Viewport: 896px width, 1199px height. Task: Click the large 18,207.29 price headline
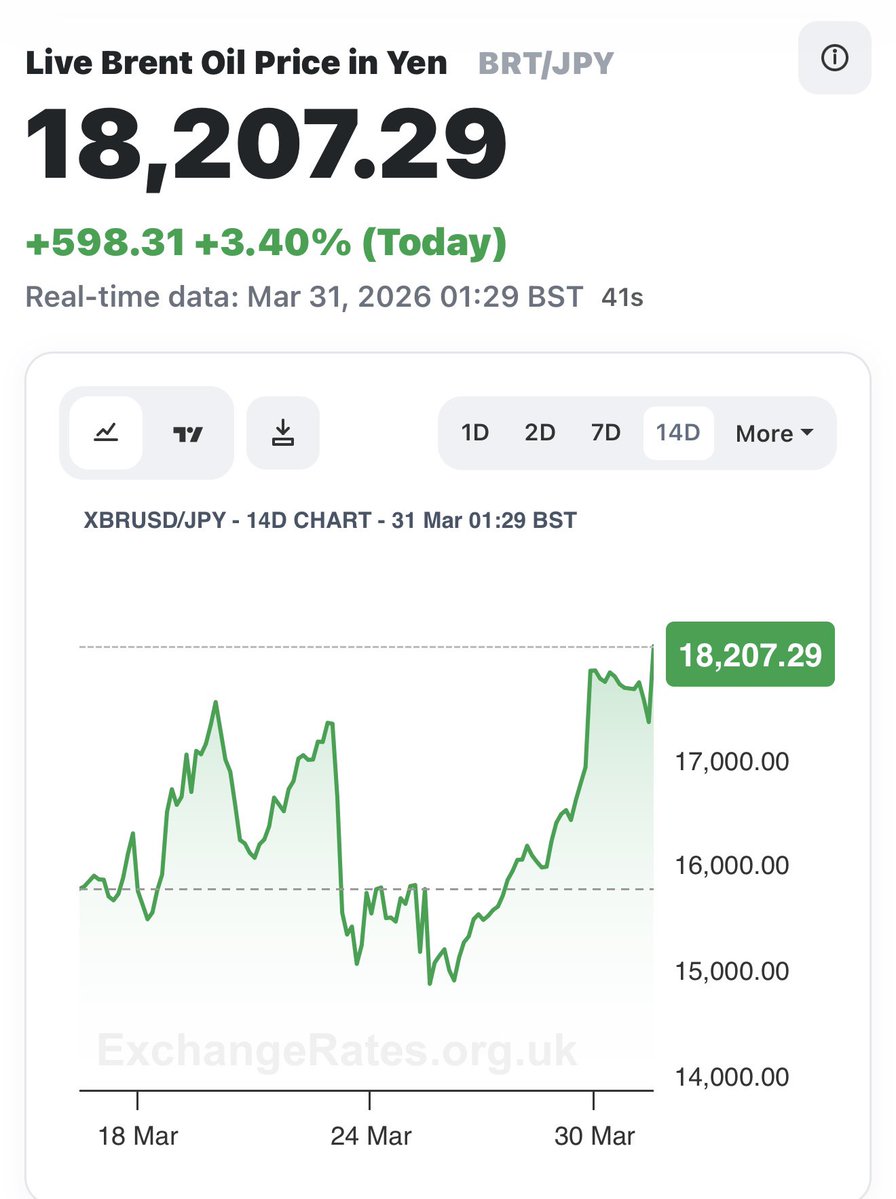pyautogui.click(x=266, y=146)
